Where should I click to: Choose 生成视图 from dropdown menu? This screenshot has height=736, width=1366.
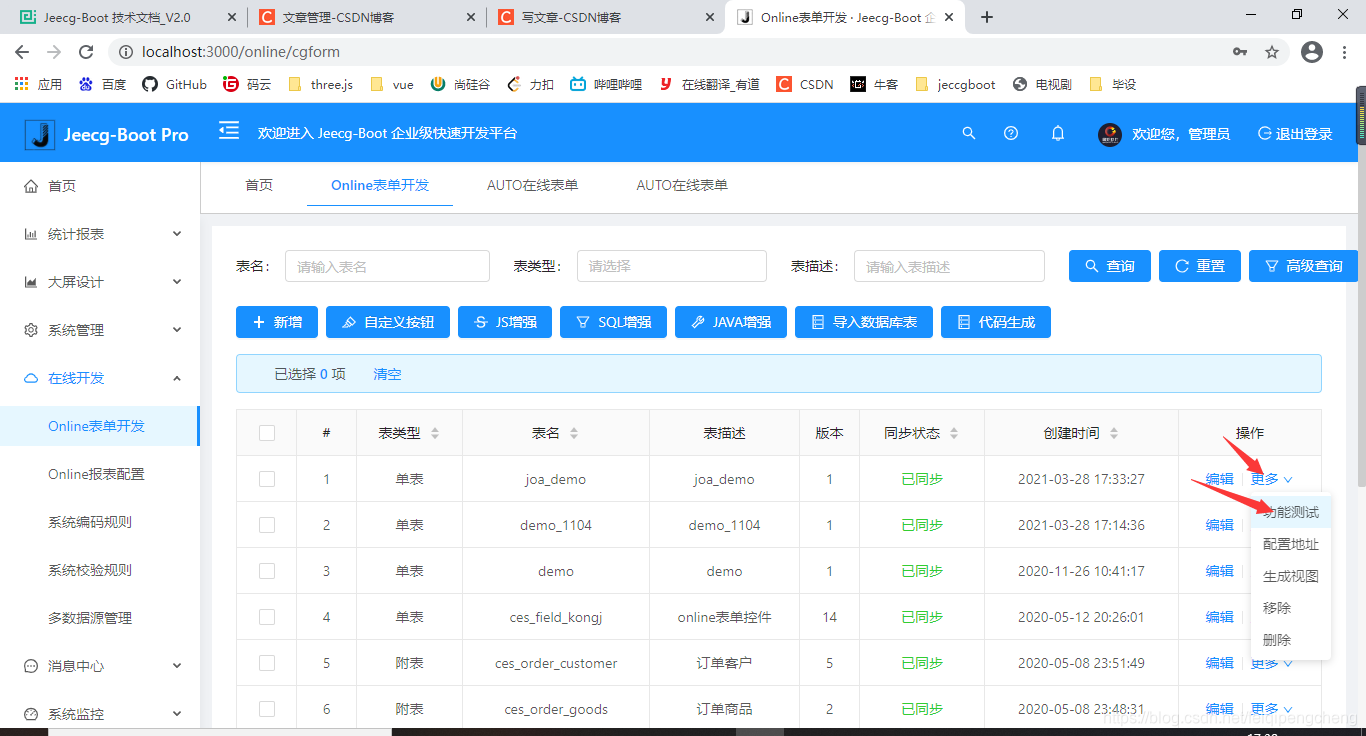(1291, 576)
